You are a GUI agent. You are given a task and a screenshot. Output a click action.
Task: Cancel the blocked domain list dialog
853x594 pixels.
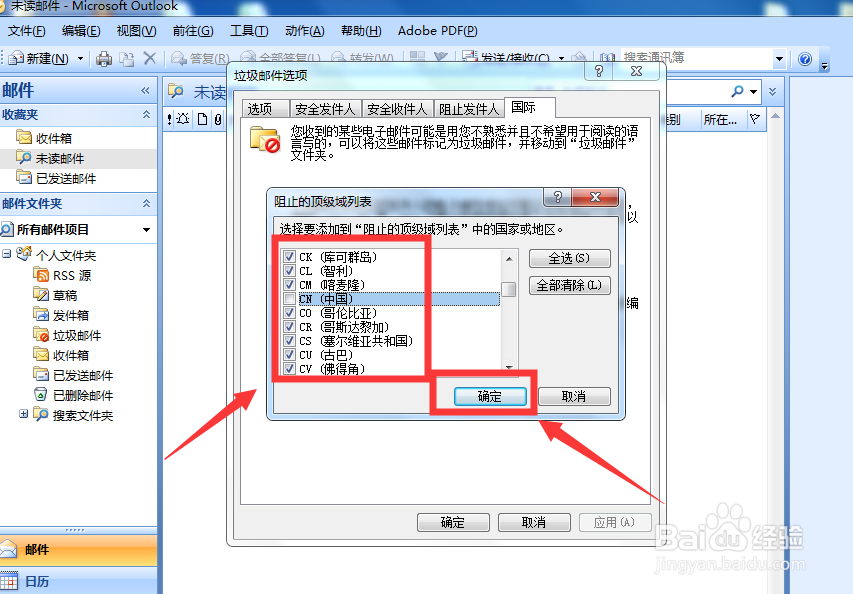pos(574,397)
